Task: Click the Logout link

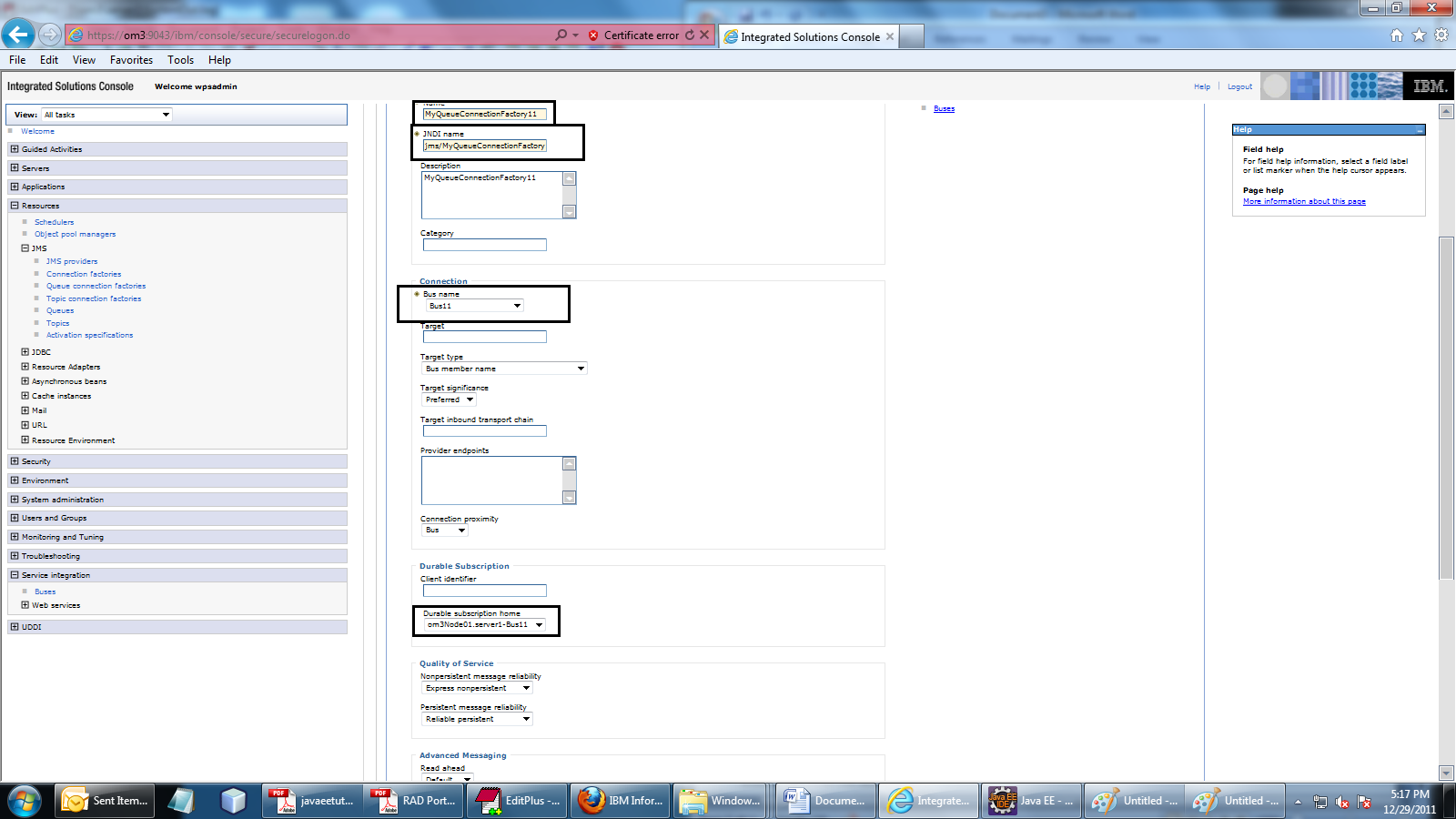Action: (1239, 86)
